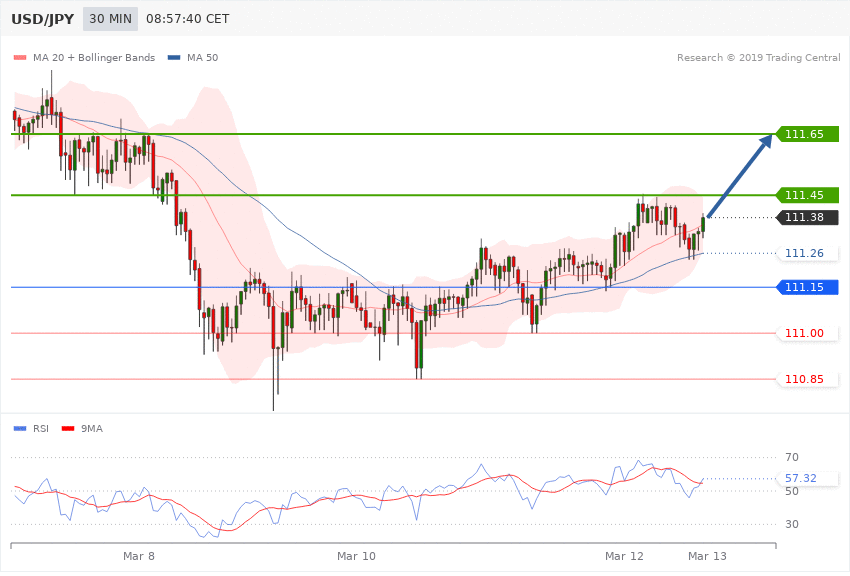
Task: Click the blue RSI legend swatch
Action: tap(20, 429)
